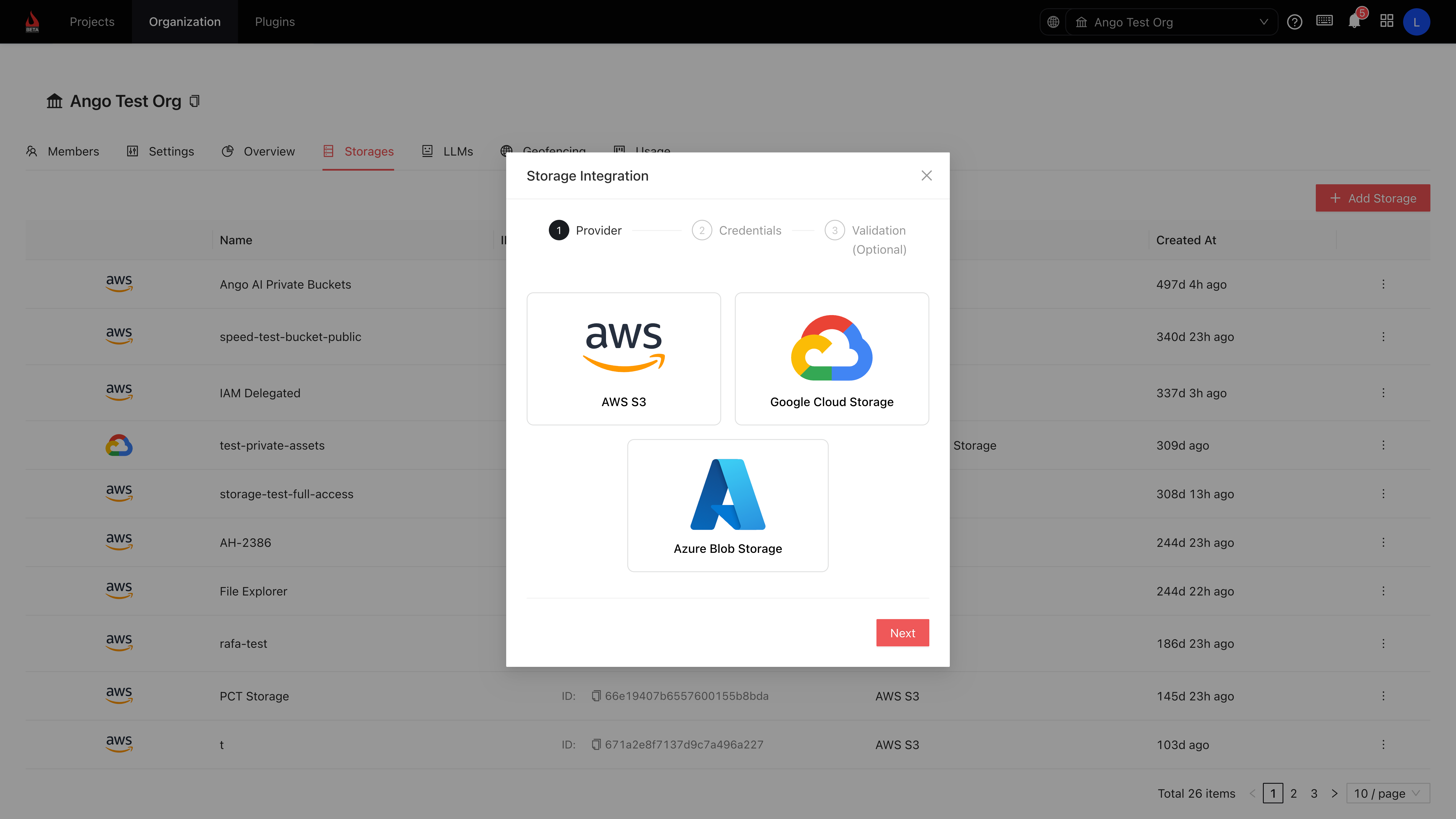Click the AH-2386 name
This screenshot has width=1456, height=819.
click(245, 543)
